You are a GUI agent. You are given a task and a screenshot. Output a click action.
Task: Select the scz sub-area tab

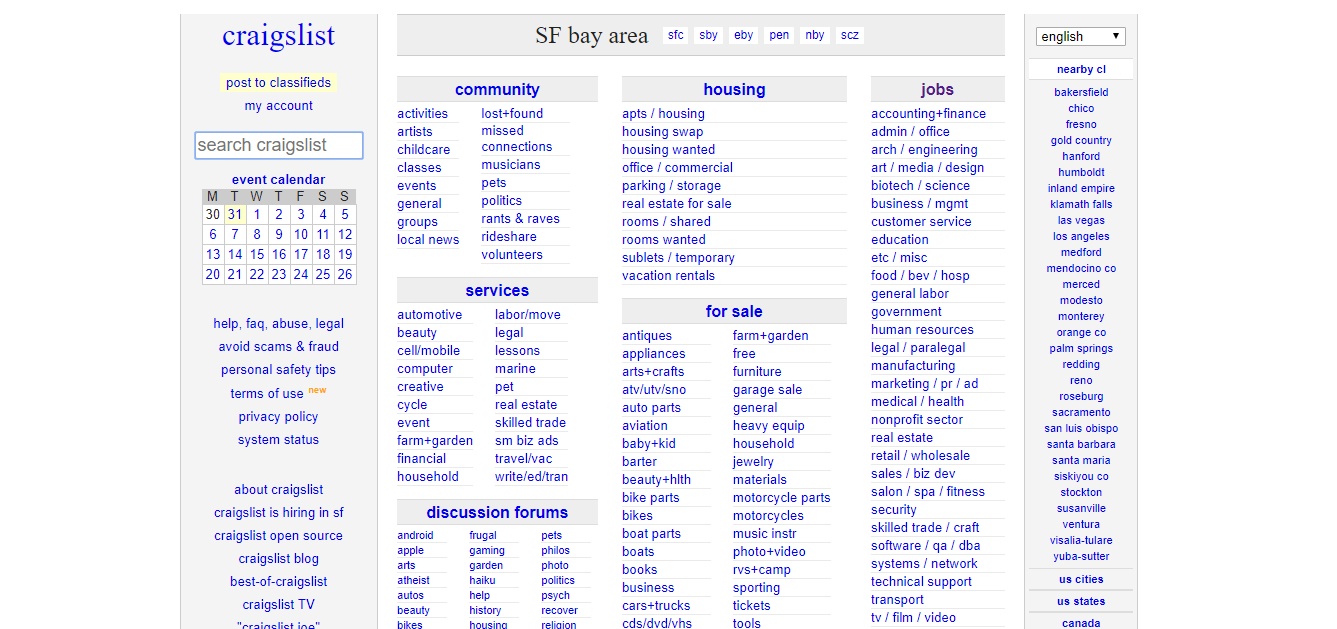pos(850,35)
